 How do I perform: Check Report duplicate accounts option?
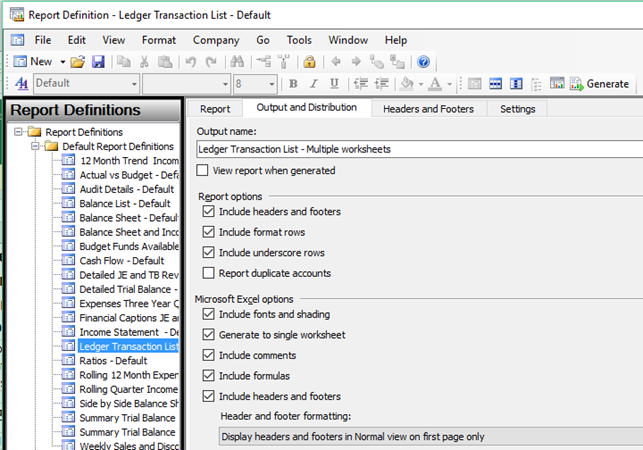(208, 273)
